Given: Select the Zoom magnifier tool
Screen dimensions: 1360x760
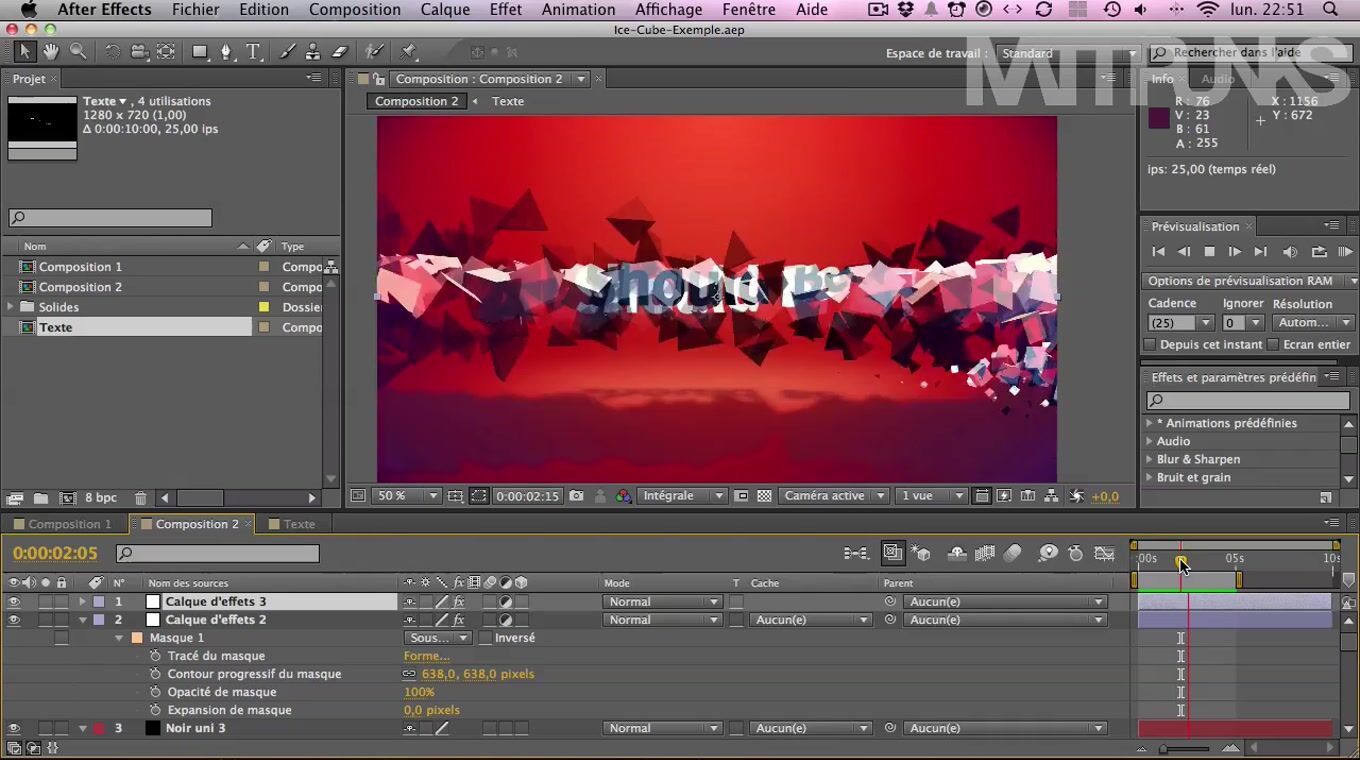Looking at the screenshot, I should [77, 52].
